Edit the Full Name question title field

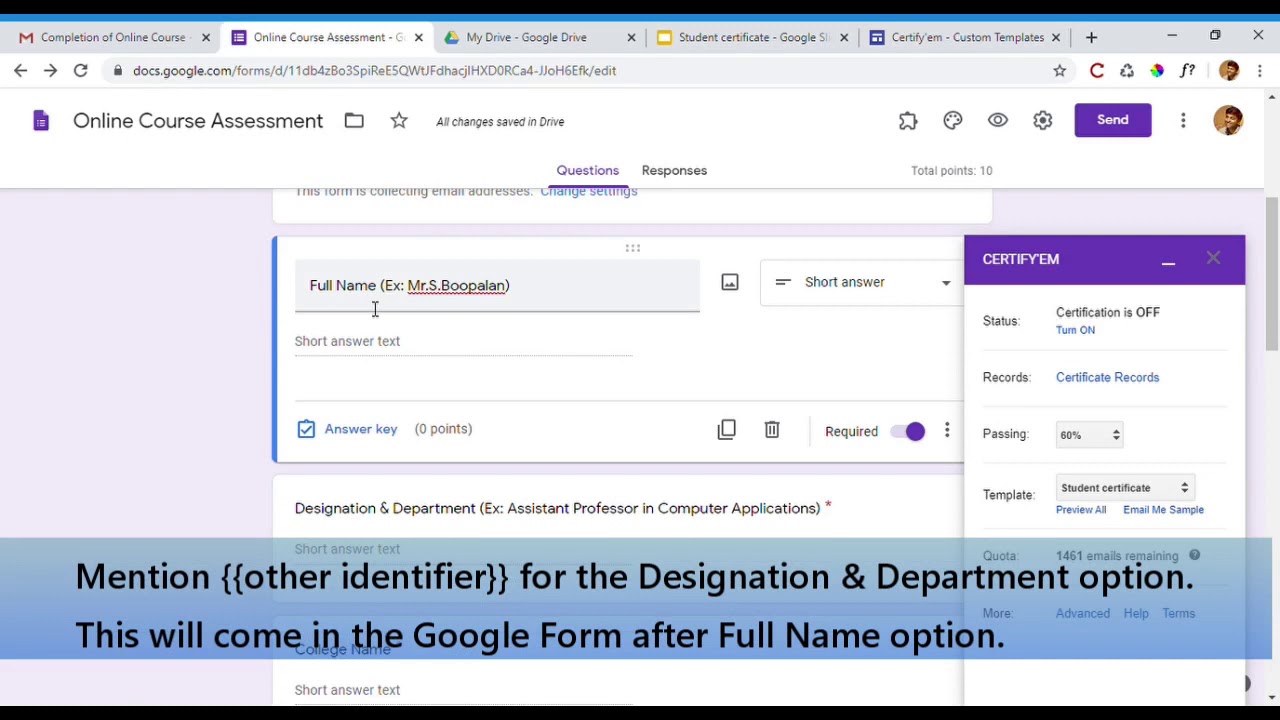point(497,286)
